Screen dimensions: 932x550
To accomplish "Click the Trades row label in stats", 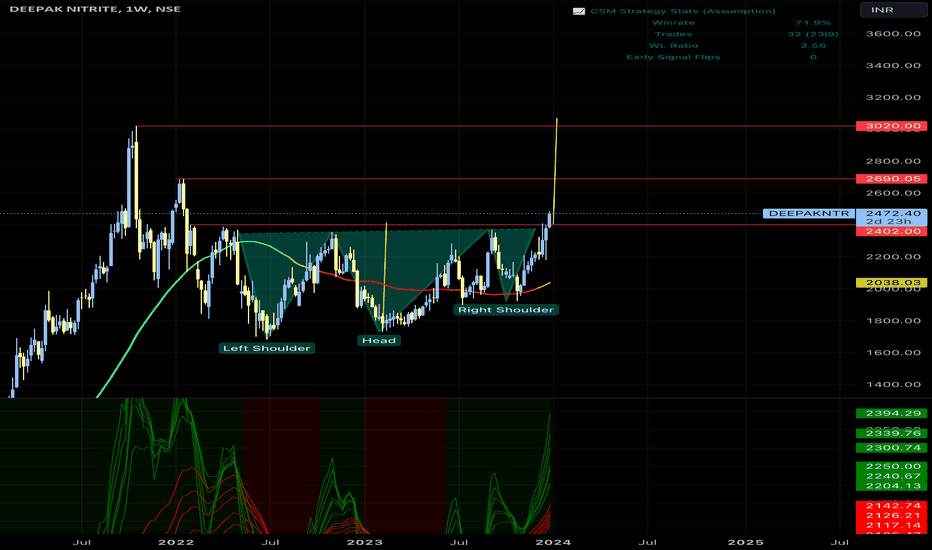I will 673,34.
